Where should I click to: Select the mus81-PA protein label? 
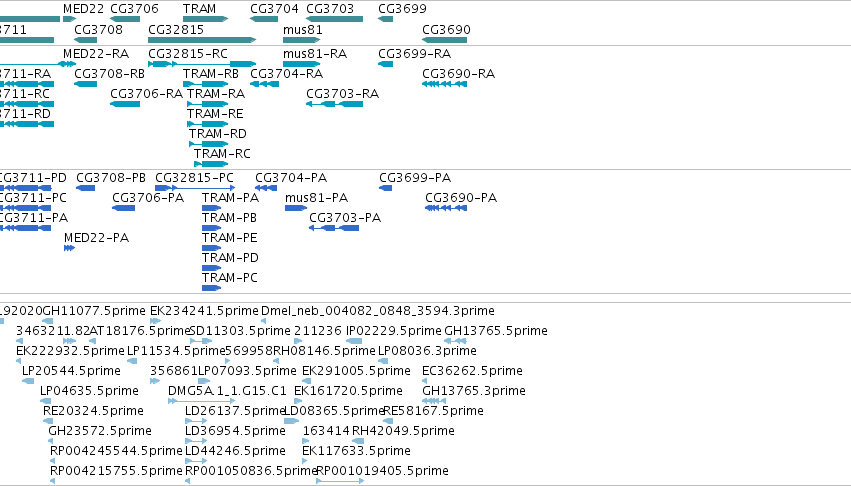click(x=316, y=198)
